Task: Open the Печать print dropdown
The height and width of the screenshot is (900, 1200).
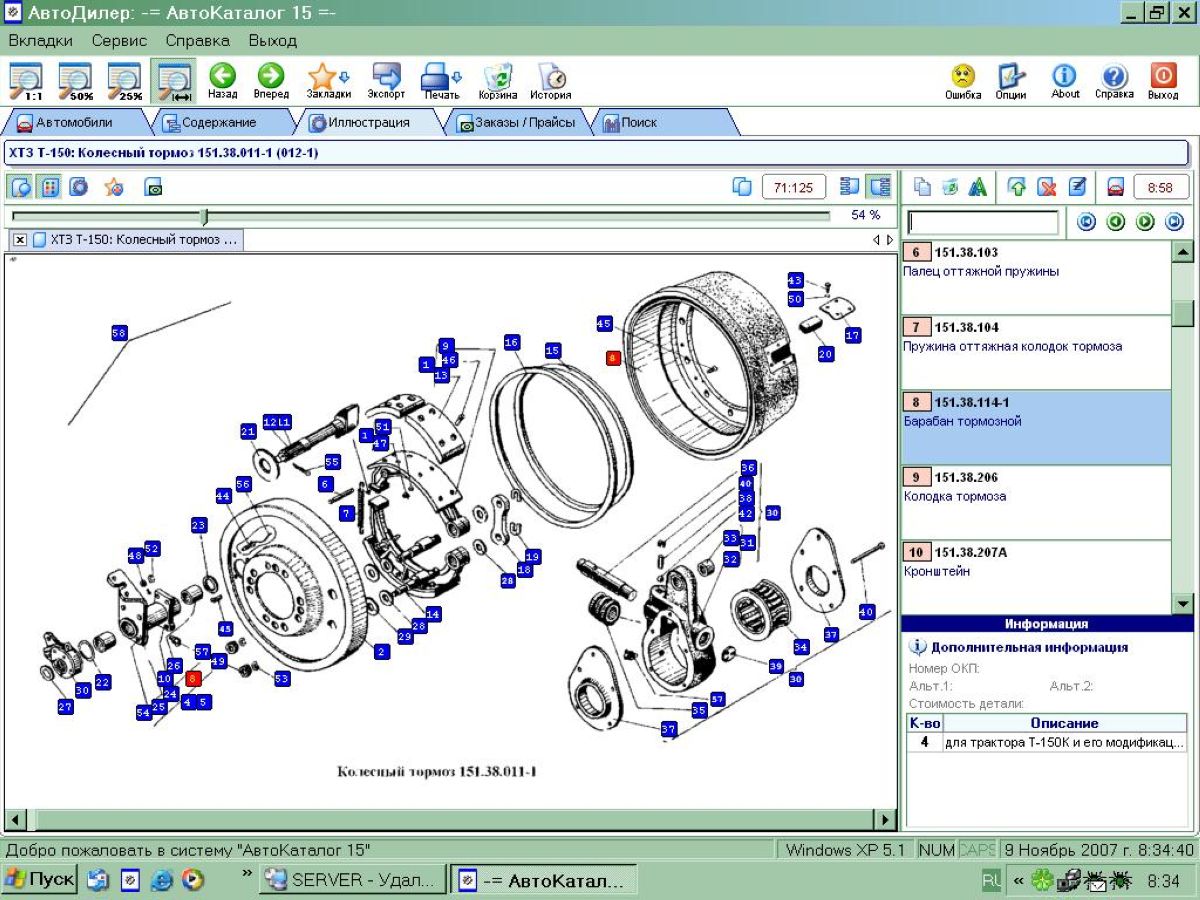Action: [x=441, y=80]
